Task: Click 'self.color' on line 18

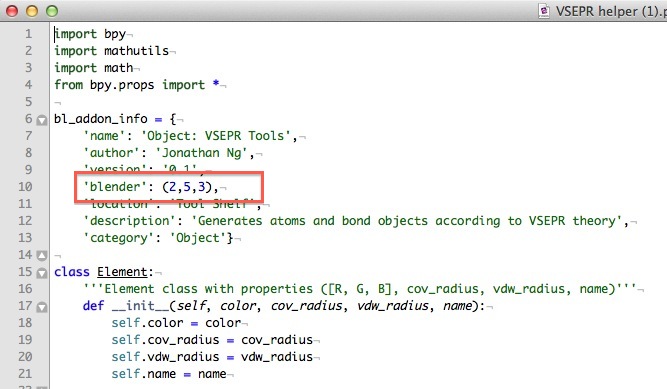Action: point(147,323)
